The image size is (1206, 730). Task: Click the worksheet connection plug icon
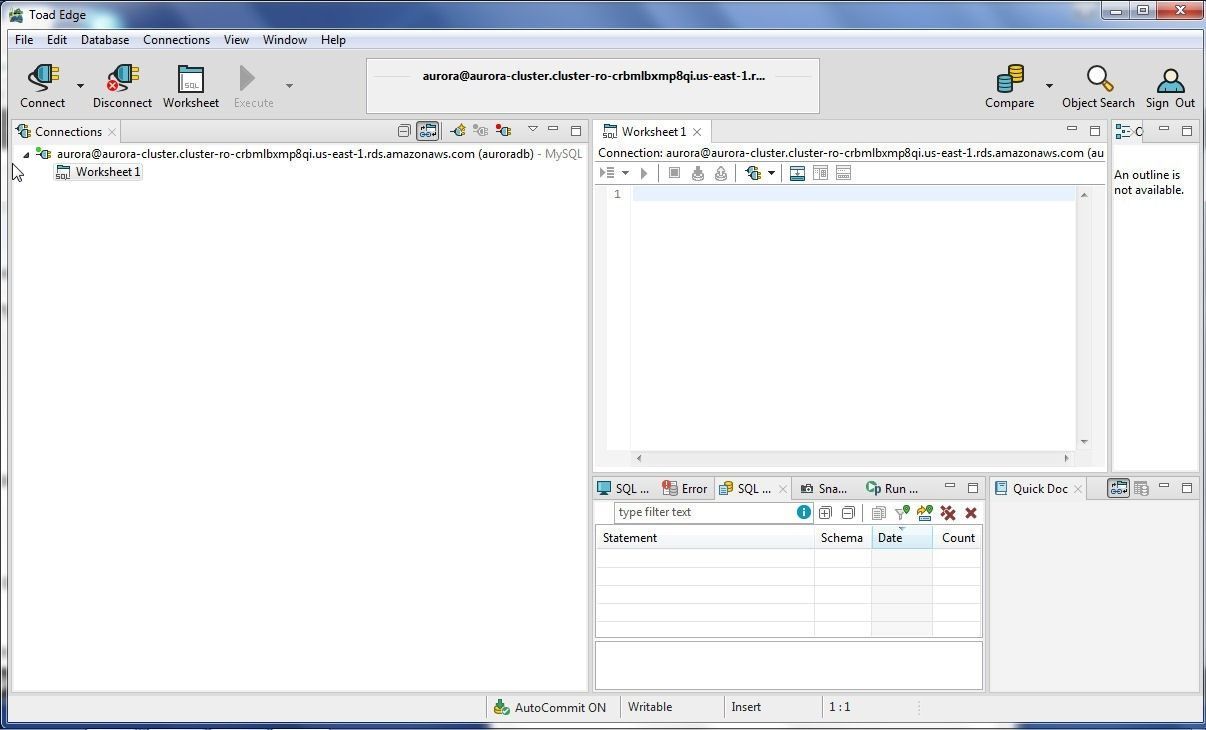point(753,173)
